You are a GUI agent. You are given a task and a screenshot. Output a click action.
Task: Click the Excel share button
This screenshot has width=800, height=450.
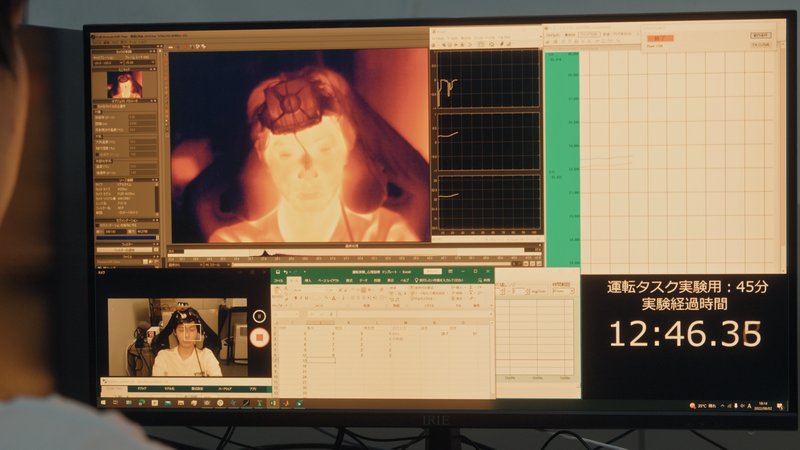[x=485, y=281]
